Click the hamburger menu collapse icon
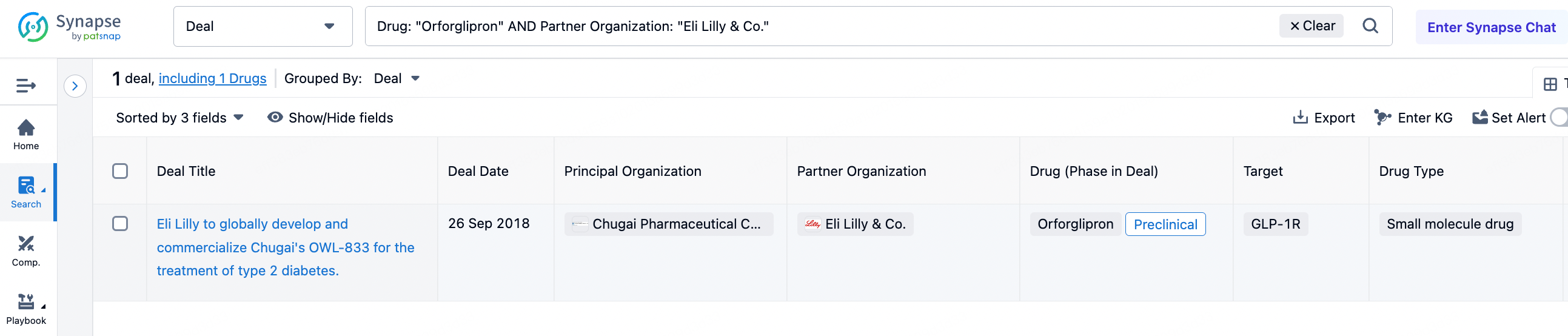1568x336 pixels. [x=26, y=86]
